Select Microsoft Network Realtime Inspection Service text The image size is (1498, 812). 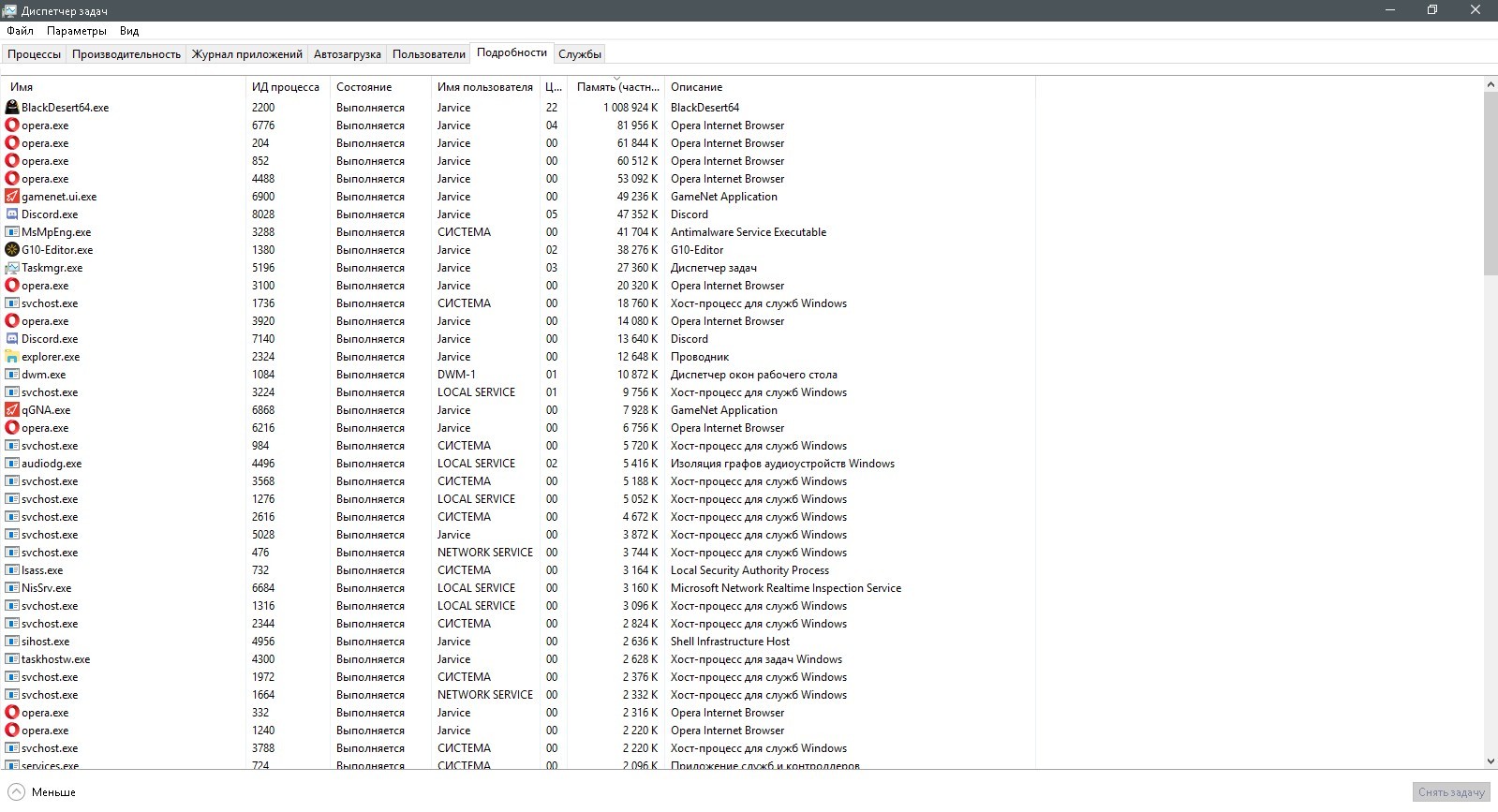pos(786,588)
